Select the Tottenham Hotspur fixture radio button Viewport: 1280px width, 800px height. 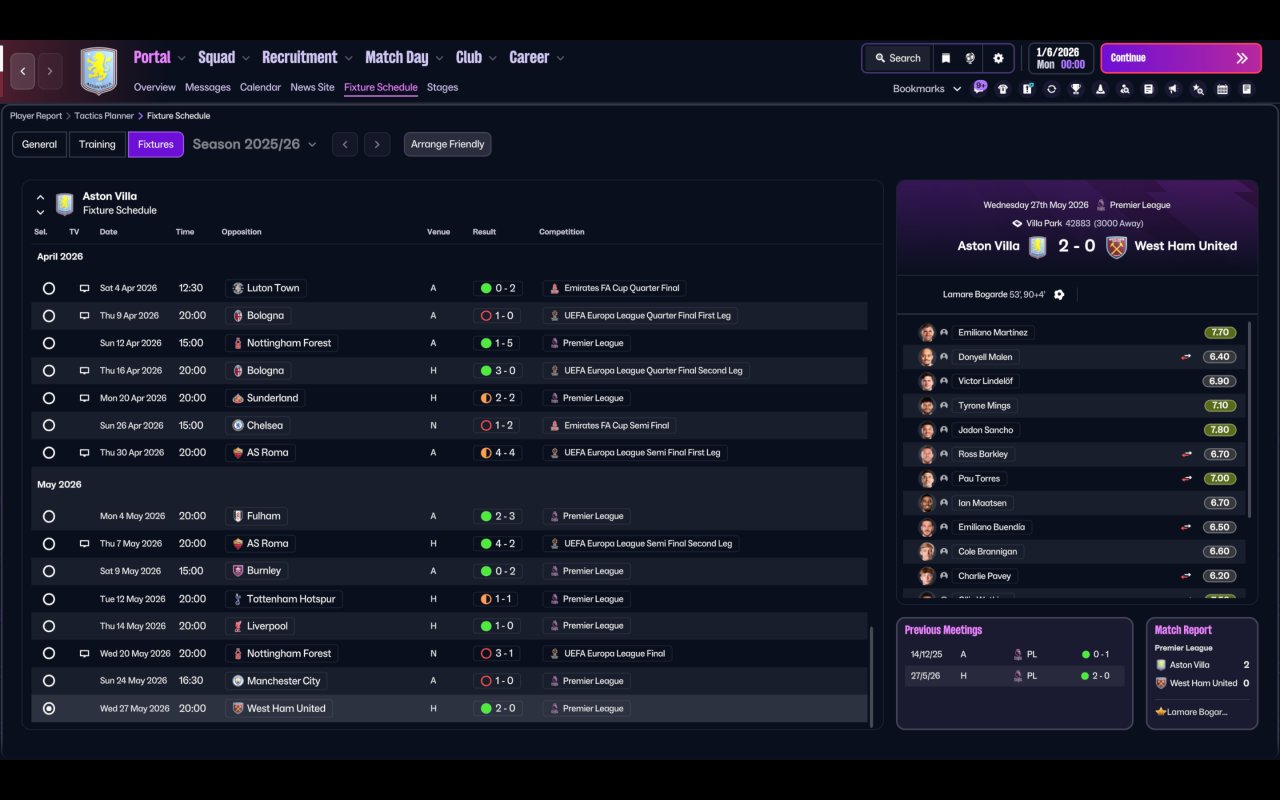49,599
